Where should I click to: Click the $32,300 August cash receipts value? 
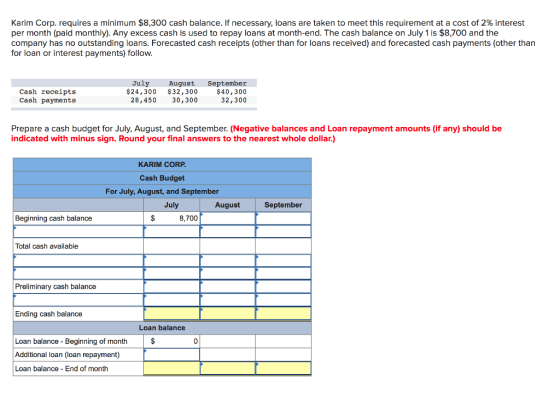coord(182,92)
